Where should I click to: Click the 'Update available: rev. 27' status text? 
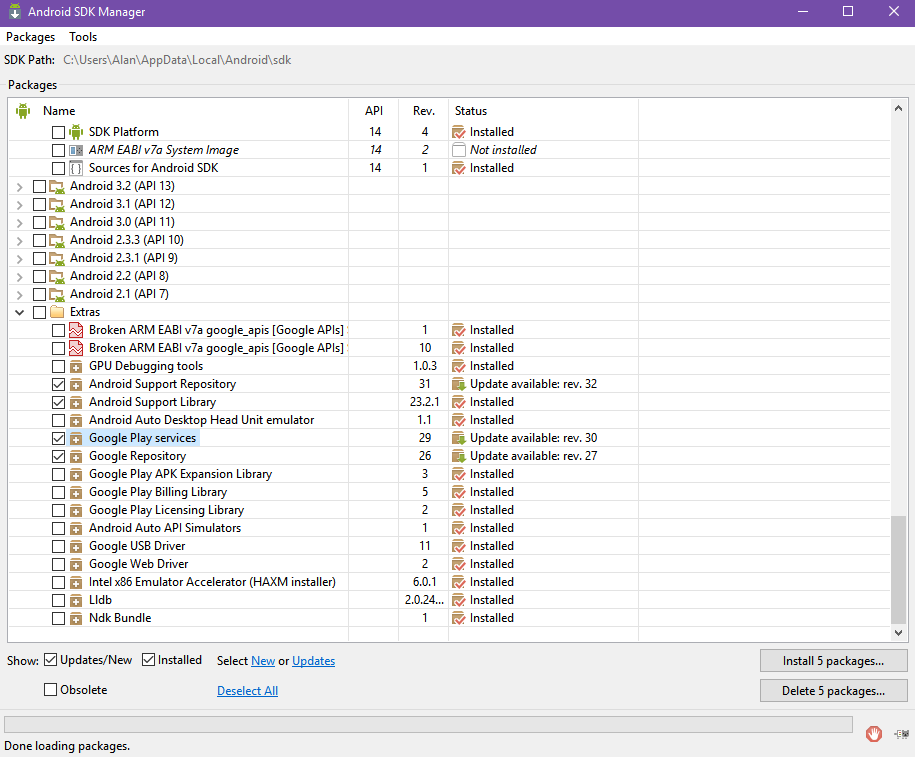click(533, 456)
